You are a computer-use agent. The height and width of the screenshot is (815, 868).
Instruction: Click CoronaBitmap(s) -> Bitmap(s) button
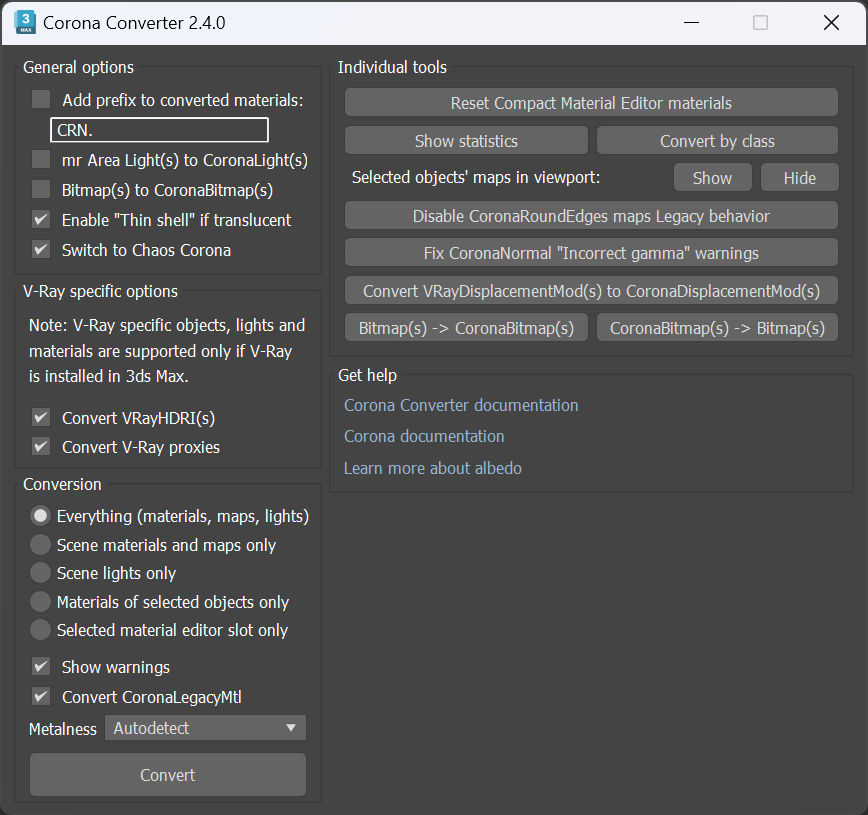coord(717,328)
